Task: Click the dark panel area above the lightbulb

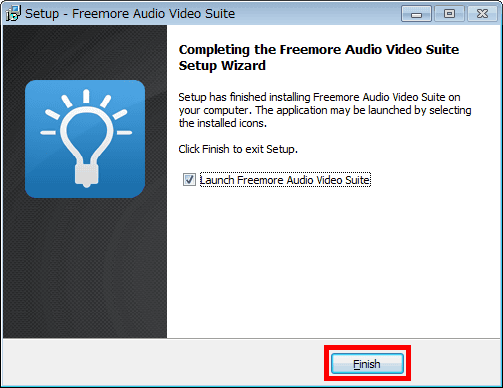Action: (85, 52)
